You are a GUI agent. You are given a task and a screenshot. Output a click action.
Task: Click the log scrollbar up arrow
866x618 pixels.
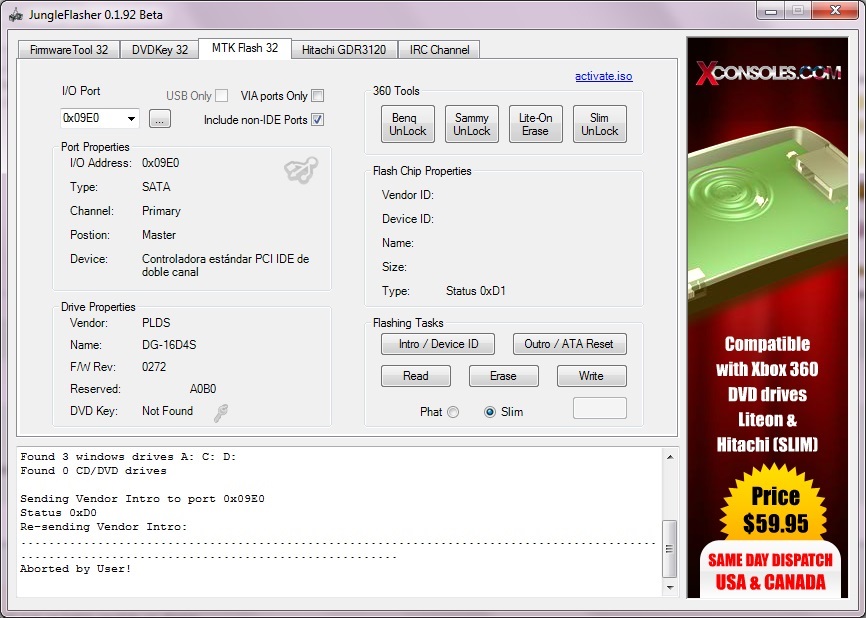click(670, 457)
